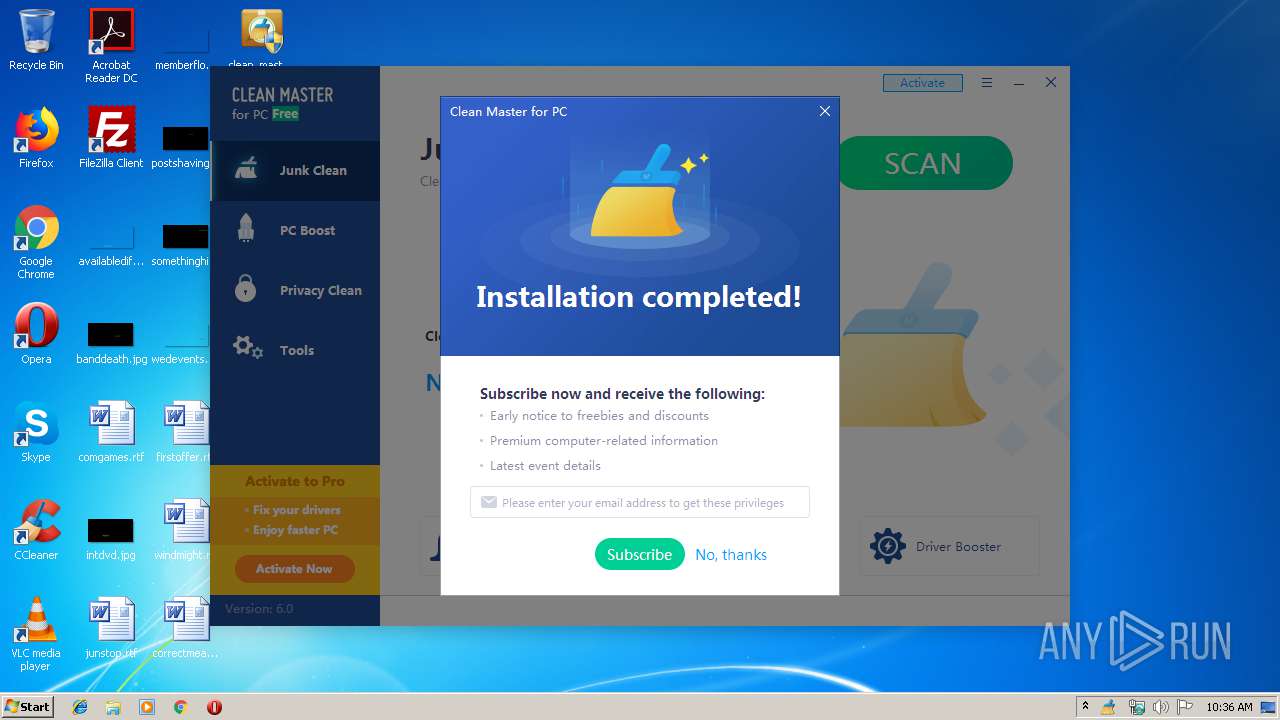The image size is (1280, 720).
Task: Click Chrome icon in the taskbar
Action: tap(181, 707)
